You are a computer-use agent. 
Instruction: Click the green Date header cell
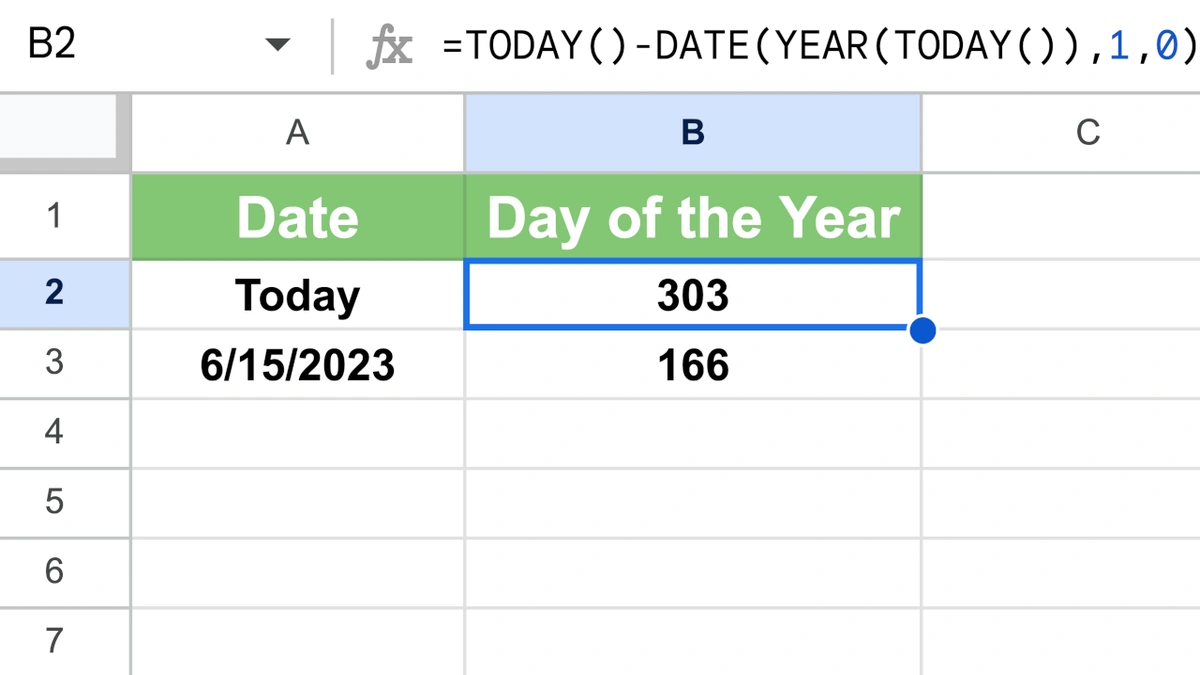pos(297,217)
